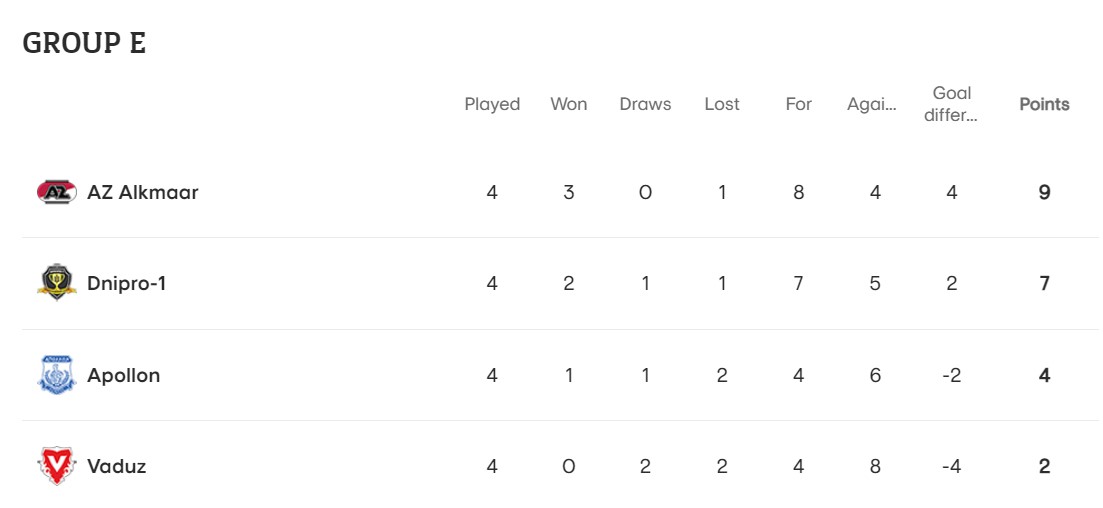Viewport: 1103px width, 508px height.
Task: Select the GROUP E heading
Action: [x=84, y=43]
